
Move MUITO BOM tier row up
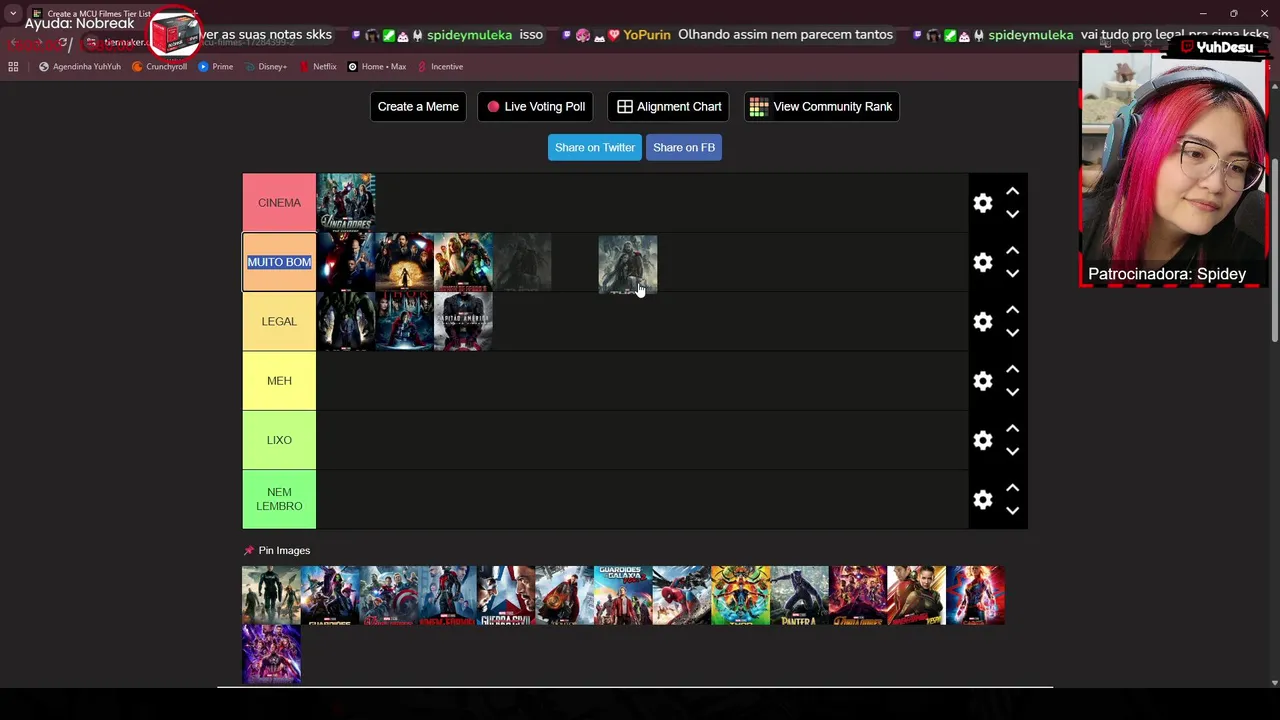(1012, 250)
